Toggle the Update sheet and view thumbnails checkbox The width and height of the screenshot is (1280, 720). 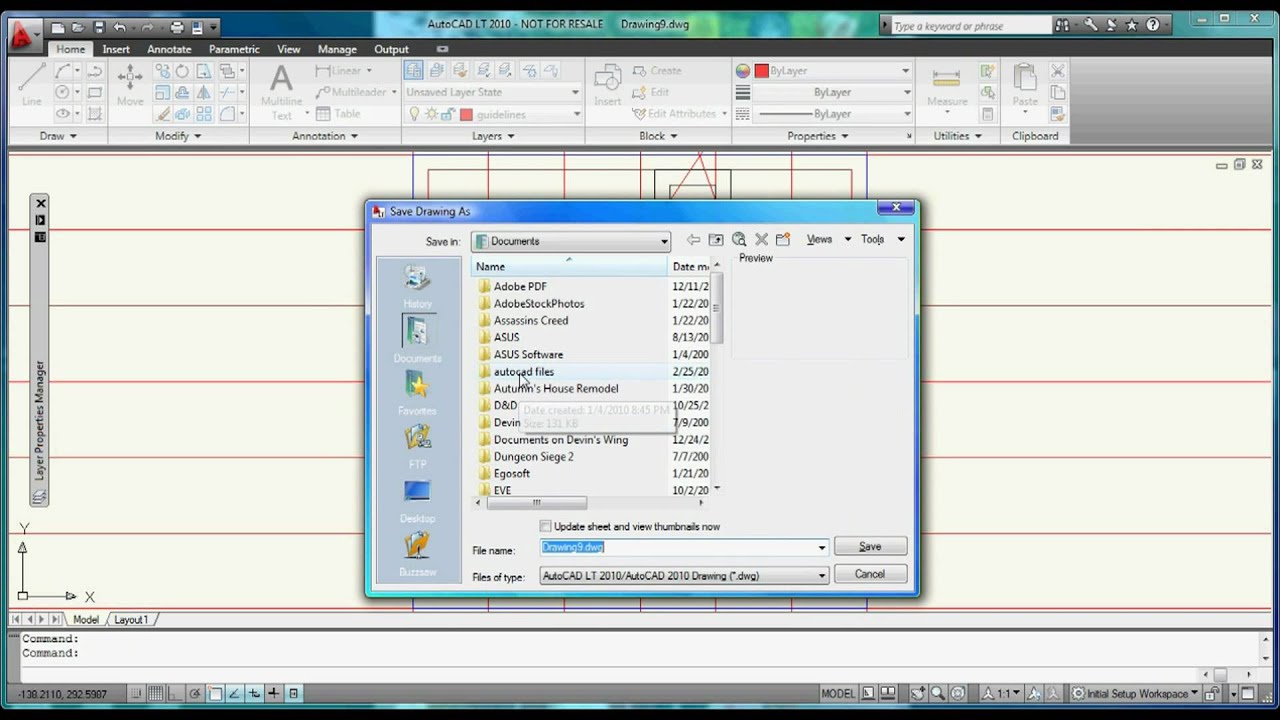(546, 526)
